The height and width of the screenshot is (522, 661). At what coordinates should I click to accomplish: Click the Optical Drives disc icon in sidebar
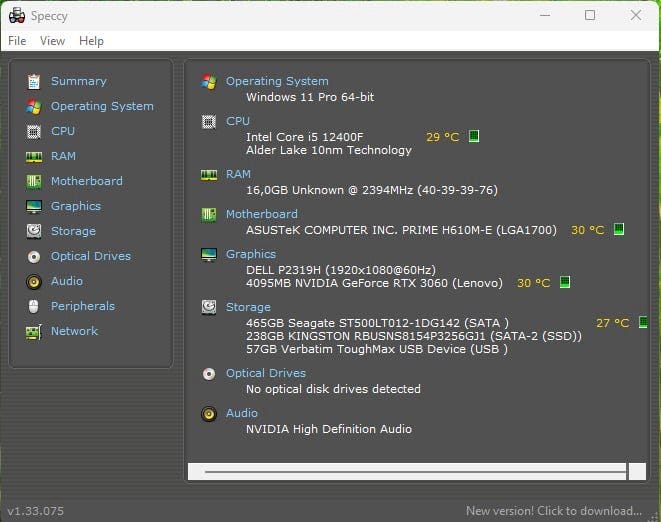34,257
